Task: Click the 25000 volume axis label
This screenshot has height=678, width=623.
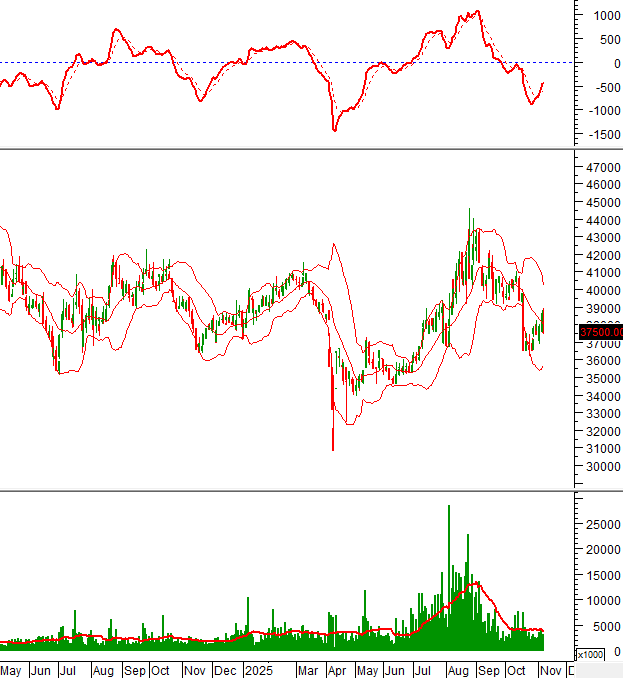Action: [601, 524]
